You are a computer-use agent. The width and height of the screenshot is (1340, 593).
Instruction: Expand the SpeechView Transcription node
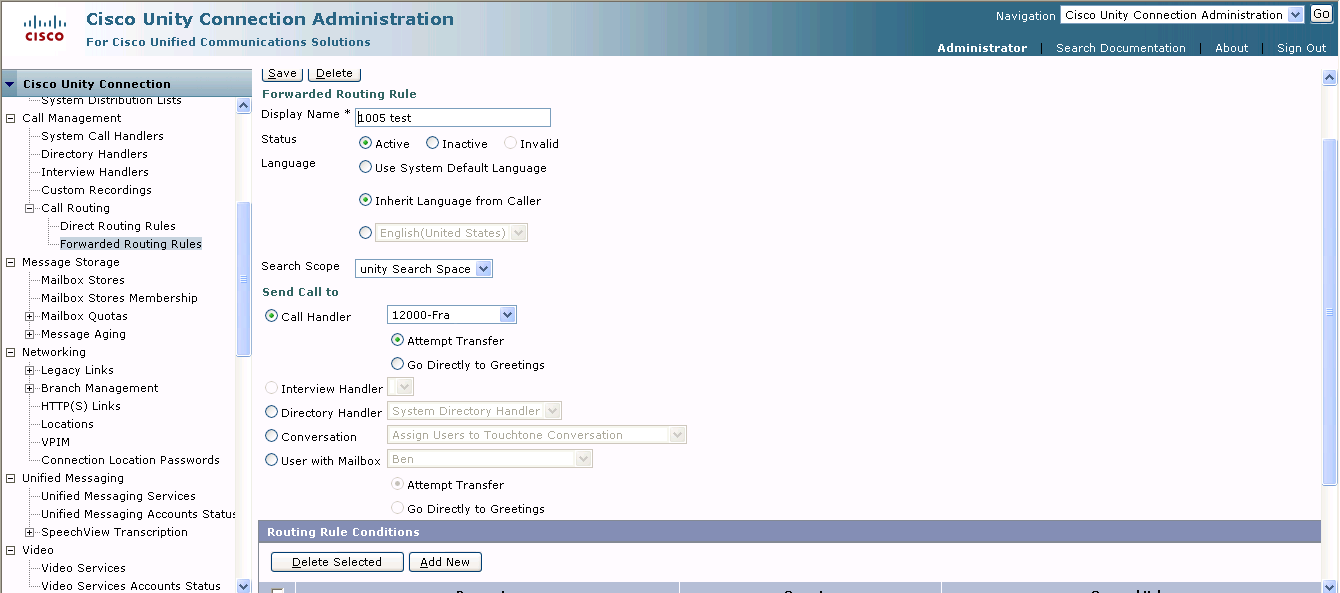coord(30,532)
